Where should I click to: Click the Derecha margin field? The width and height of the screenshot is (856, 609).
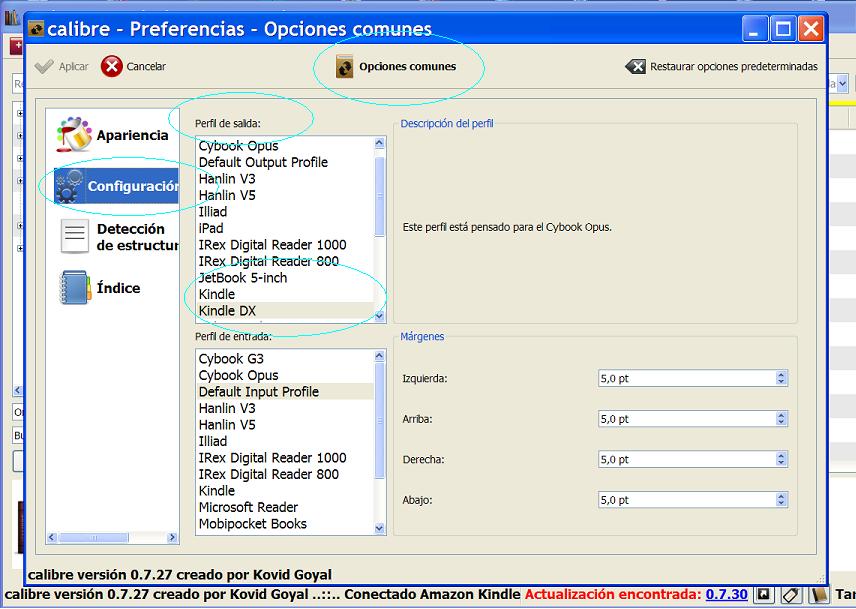pyautogui.click(x=693, y=459)
